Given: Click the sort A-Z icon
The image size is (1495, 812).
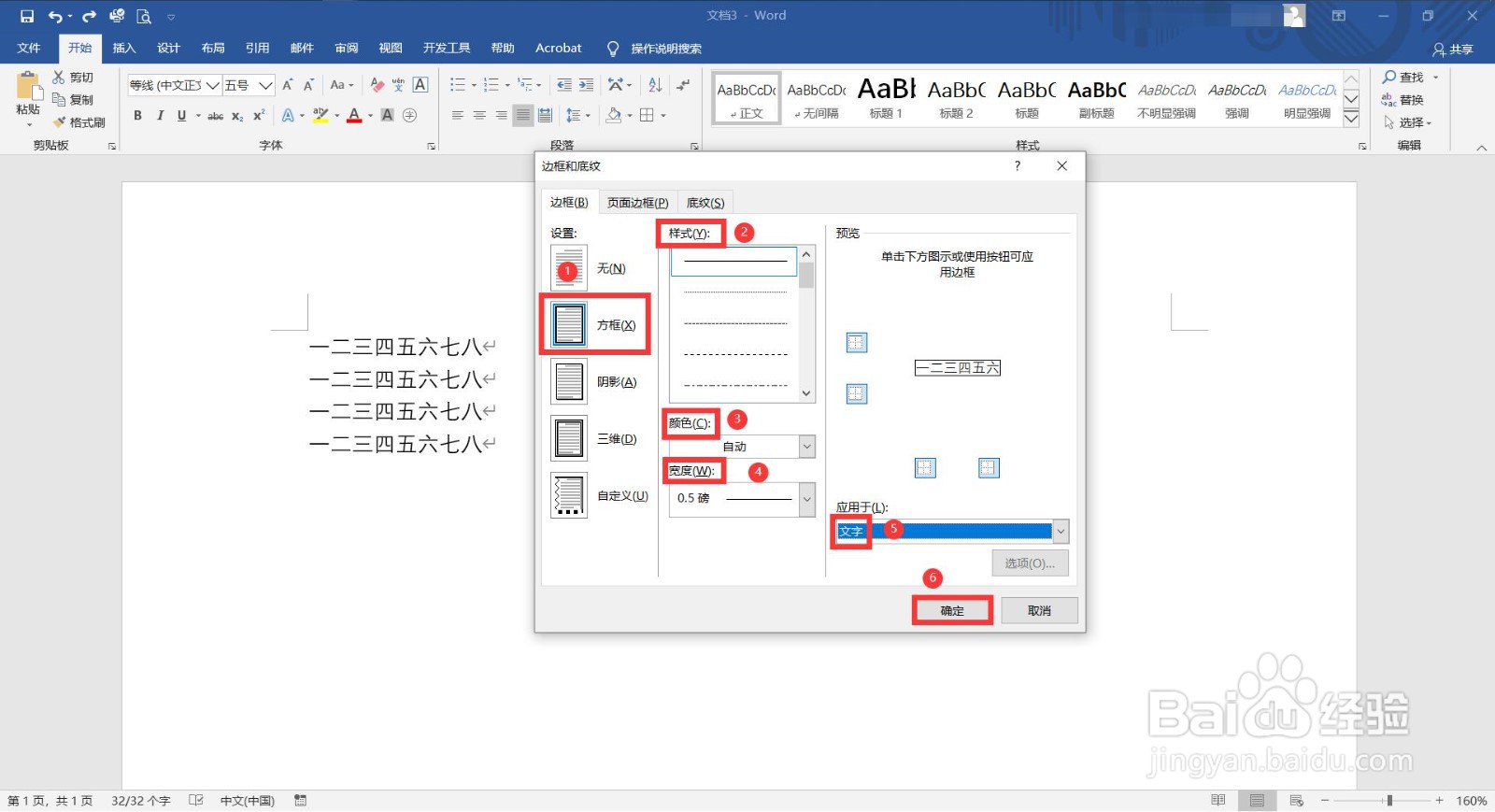Looking at the screenshot, I should click(x=655, y=85).
